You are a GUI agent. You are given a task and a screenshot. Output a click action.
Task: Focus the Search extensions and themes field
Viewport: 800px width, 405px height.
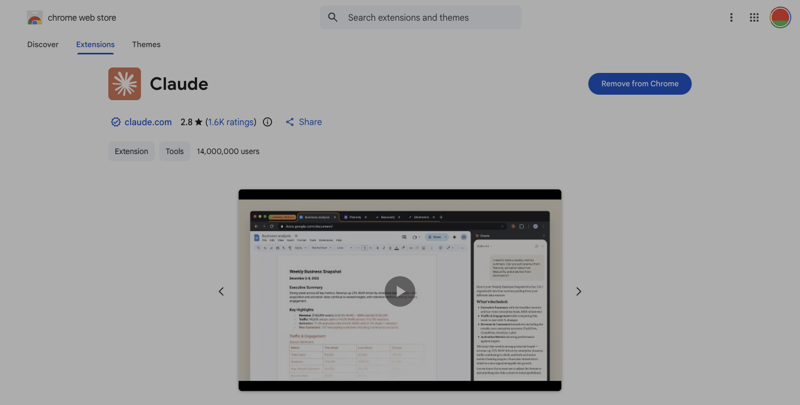tap(420, 17)
